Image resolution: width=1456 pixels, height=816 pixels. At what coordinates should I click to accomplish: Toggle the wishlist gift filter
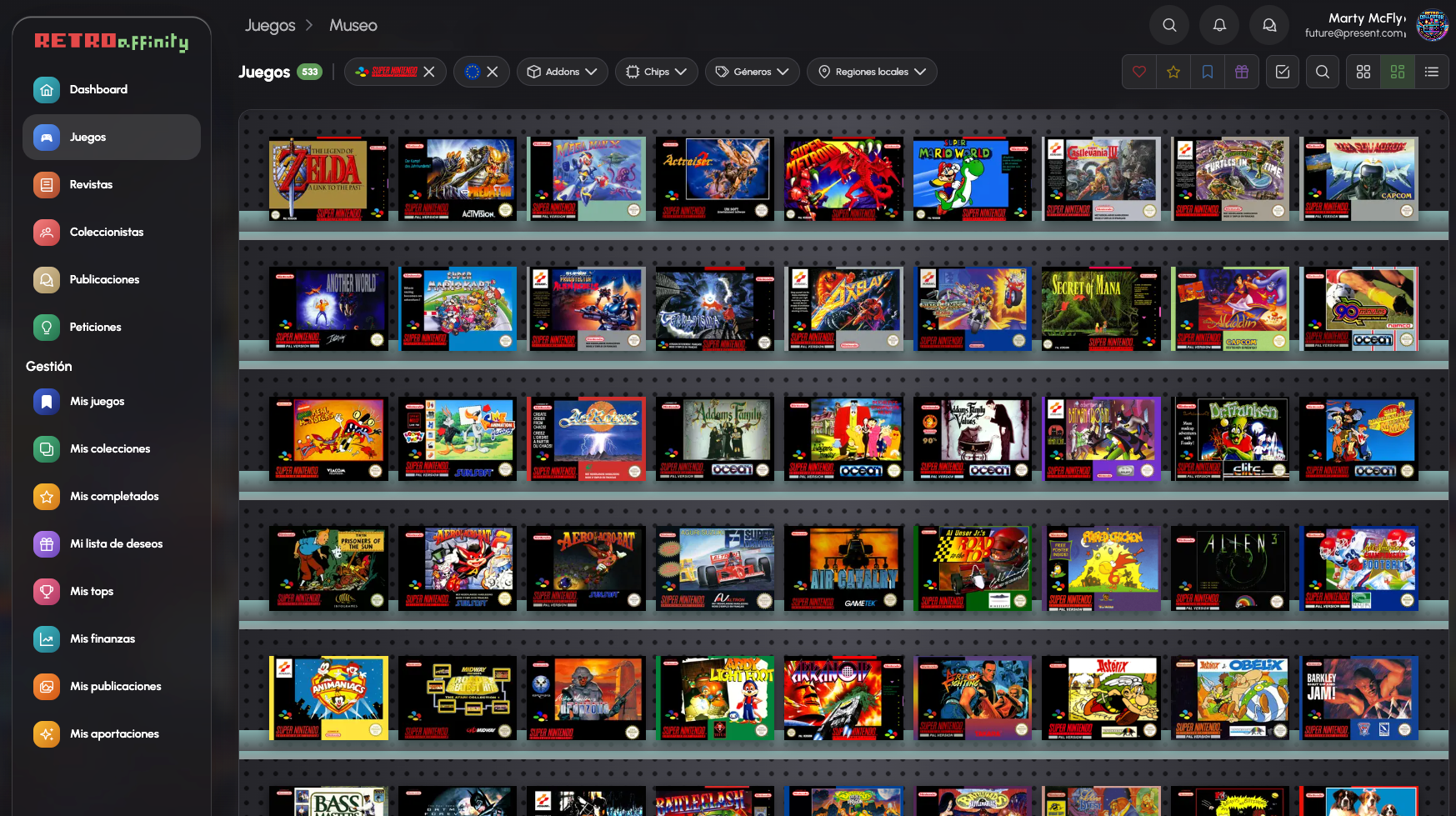pos(1242,72)
